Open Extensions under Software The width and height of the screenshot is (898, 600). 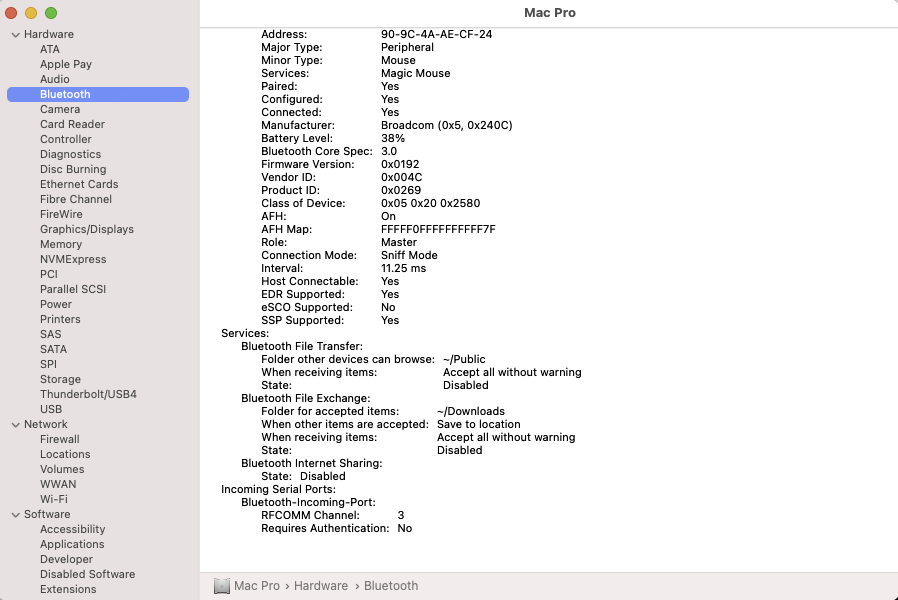pyautogui.click(x=68, y=589)
